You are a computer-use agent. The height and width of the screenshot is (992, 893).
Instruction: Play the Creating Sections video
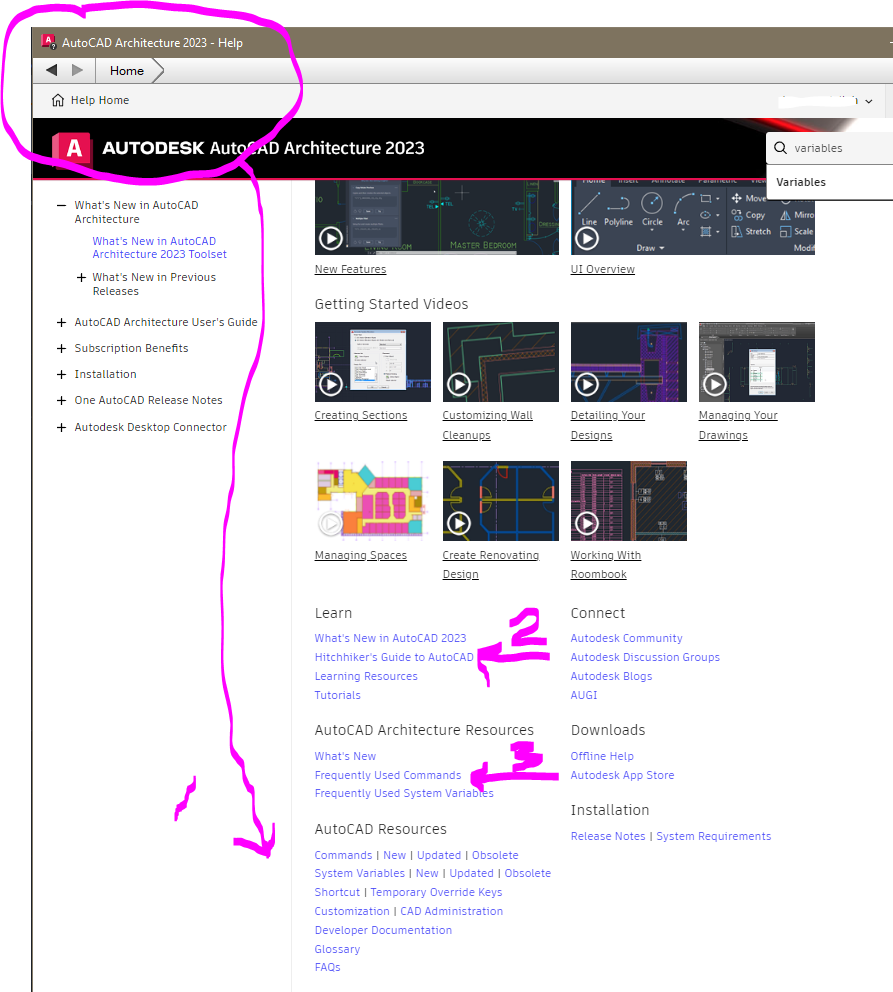pos(330,383)
